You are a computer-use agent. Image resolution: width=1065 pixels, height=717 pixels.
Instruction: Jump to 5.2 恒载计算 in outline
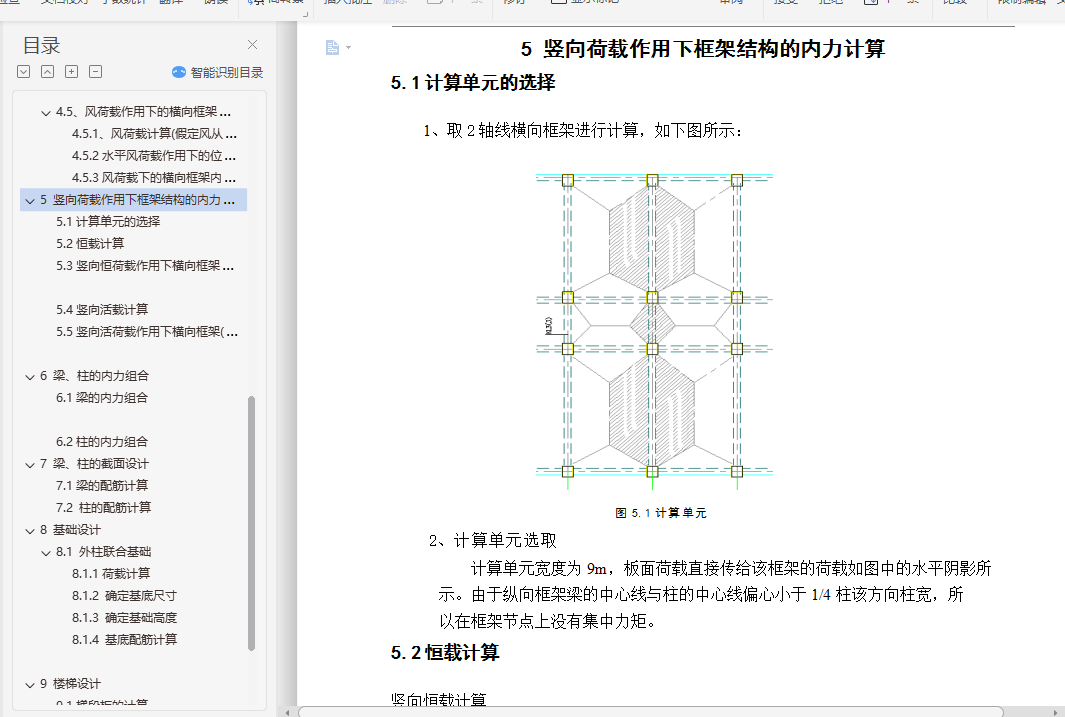(x=90, y=243)
